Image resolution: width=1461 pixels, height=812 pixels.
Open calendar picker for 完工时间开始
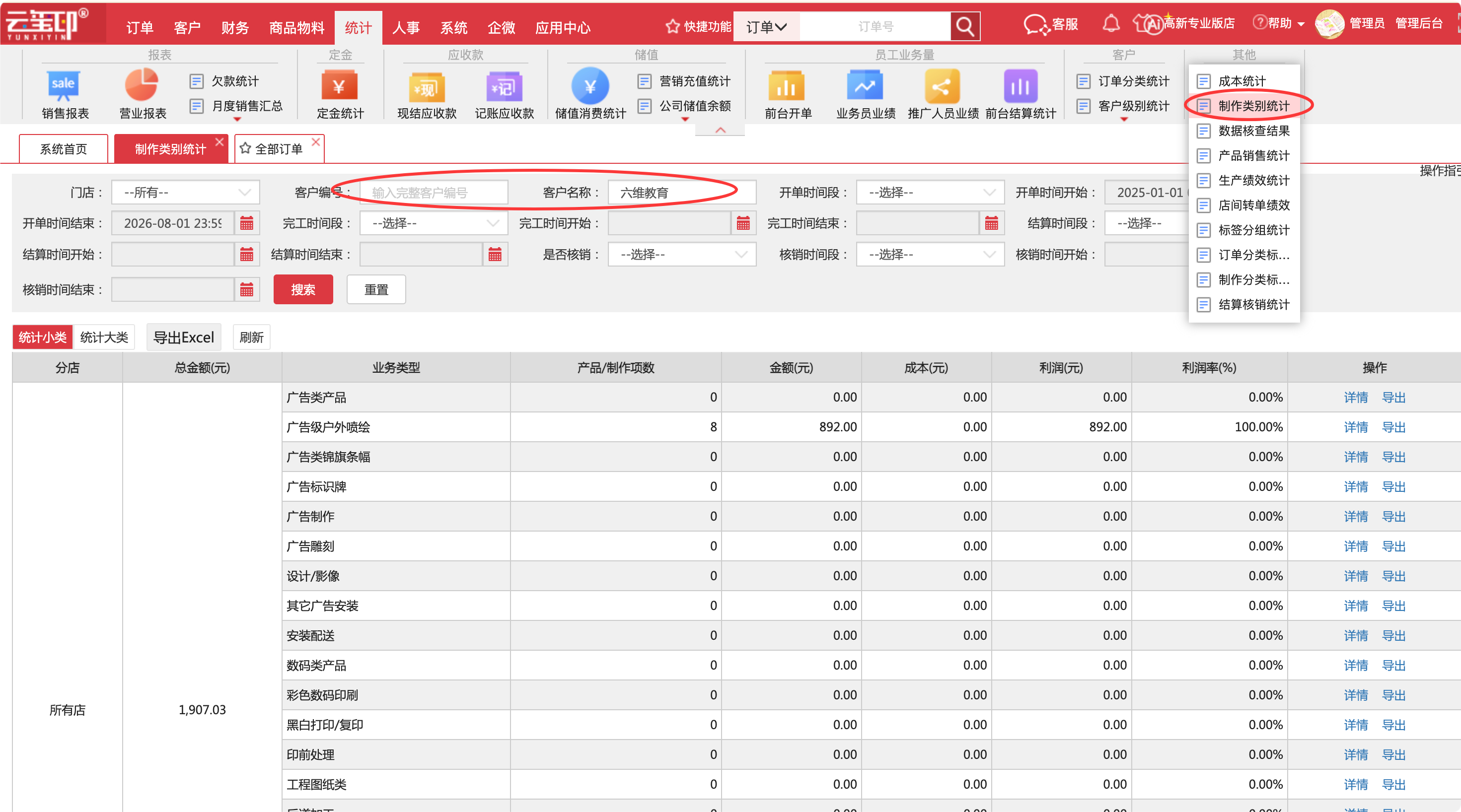[743, 223]
